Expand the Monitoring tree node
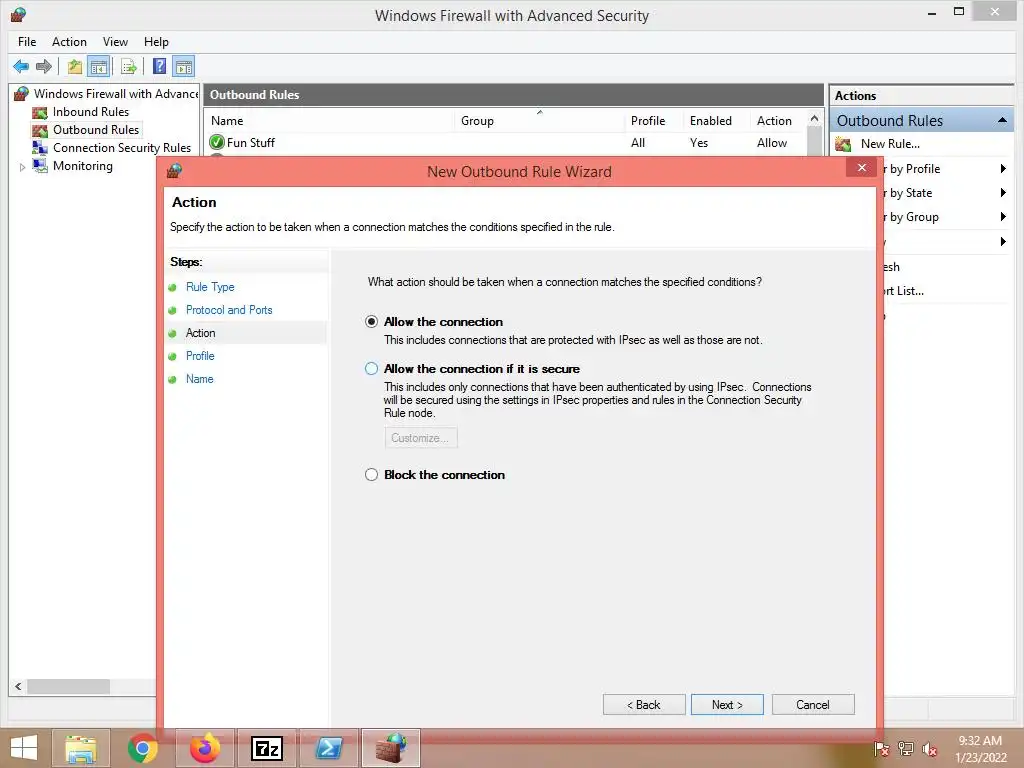Viewport: 1024px width, 768px height. [x=22, y=167]
